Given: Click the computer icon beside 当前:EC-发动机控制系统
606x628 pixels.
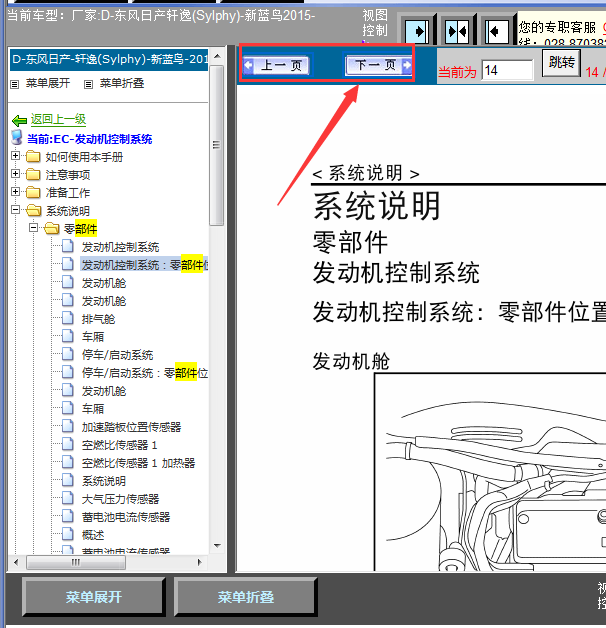Looking at the screenshot, I should 17,137.
